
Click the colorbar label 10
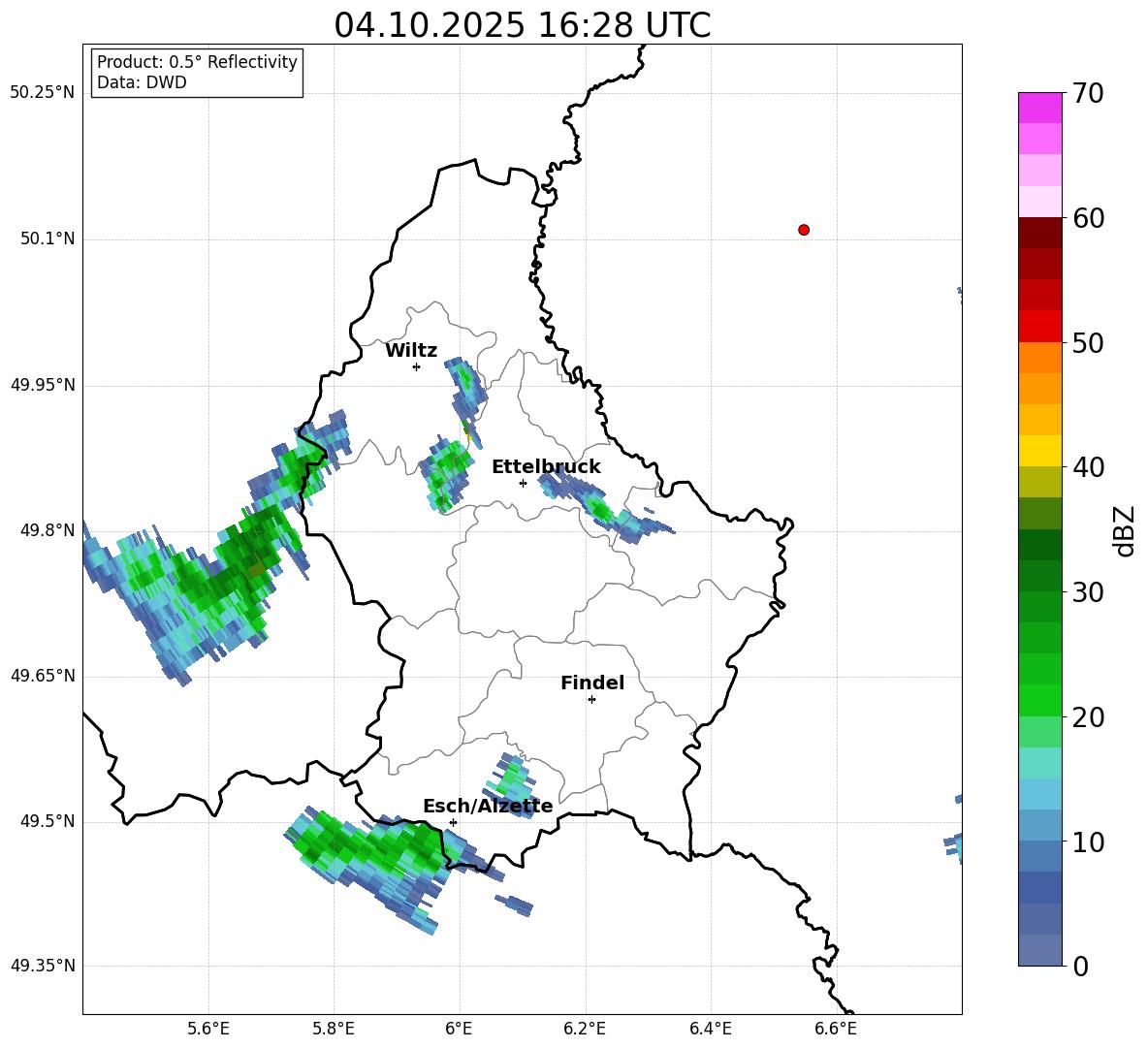pos(1088,842)
